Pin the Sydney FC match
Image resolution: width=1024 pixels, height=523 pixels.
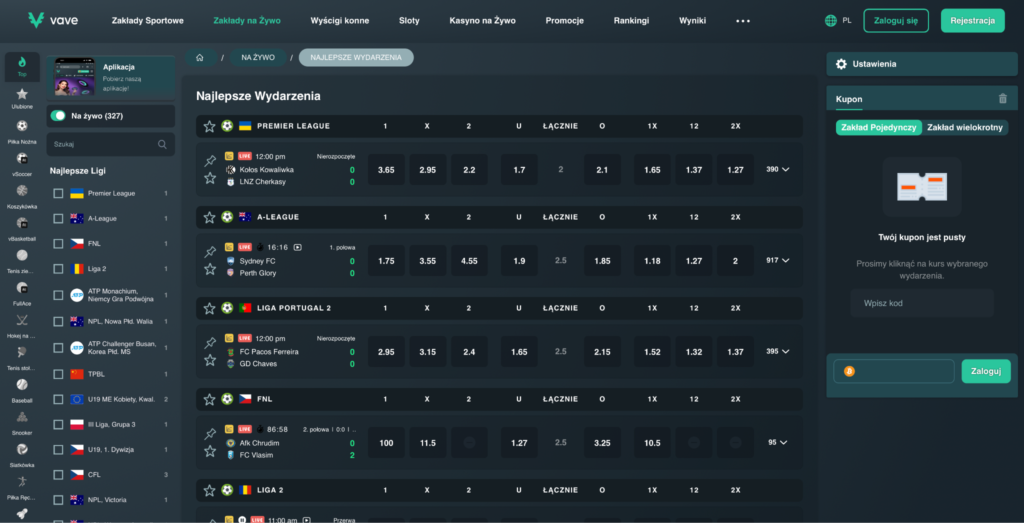pyautogui.click(x=210, y=251)
